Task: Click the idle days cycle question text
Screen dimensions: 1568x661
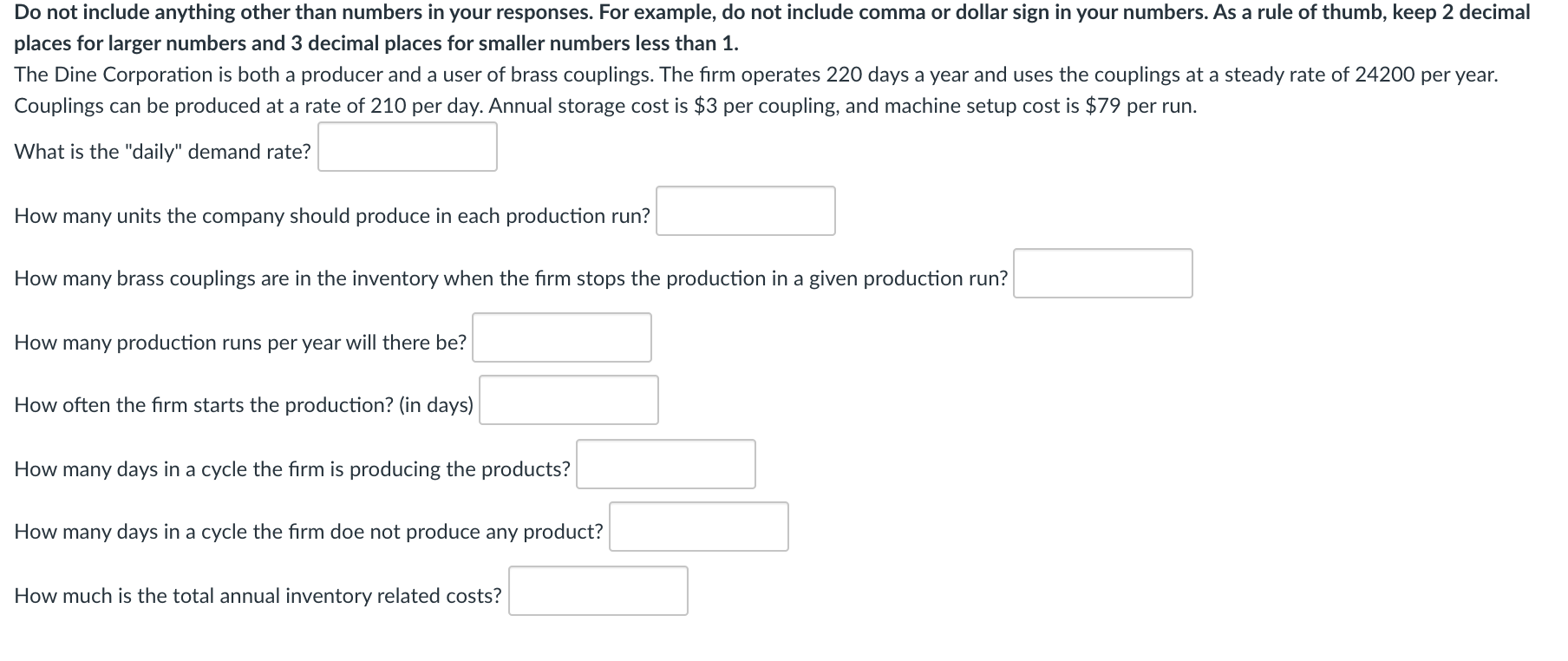Action: pyautogui.click(x=308, y=531)
